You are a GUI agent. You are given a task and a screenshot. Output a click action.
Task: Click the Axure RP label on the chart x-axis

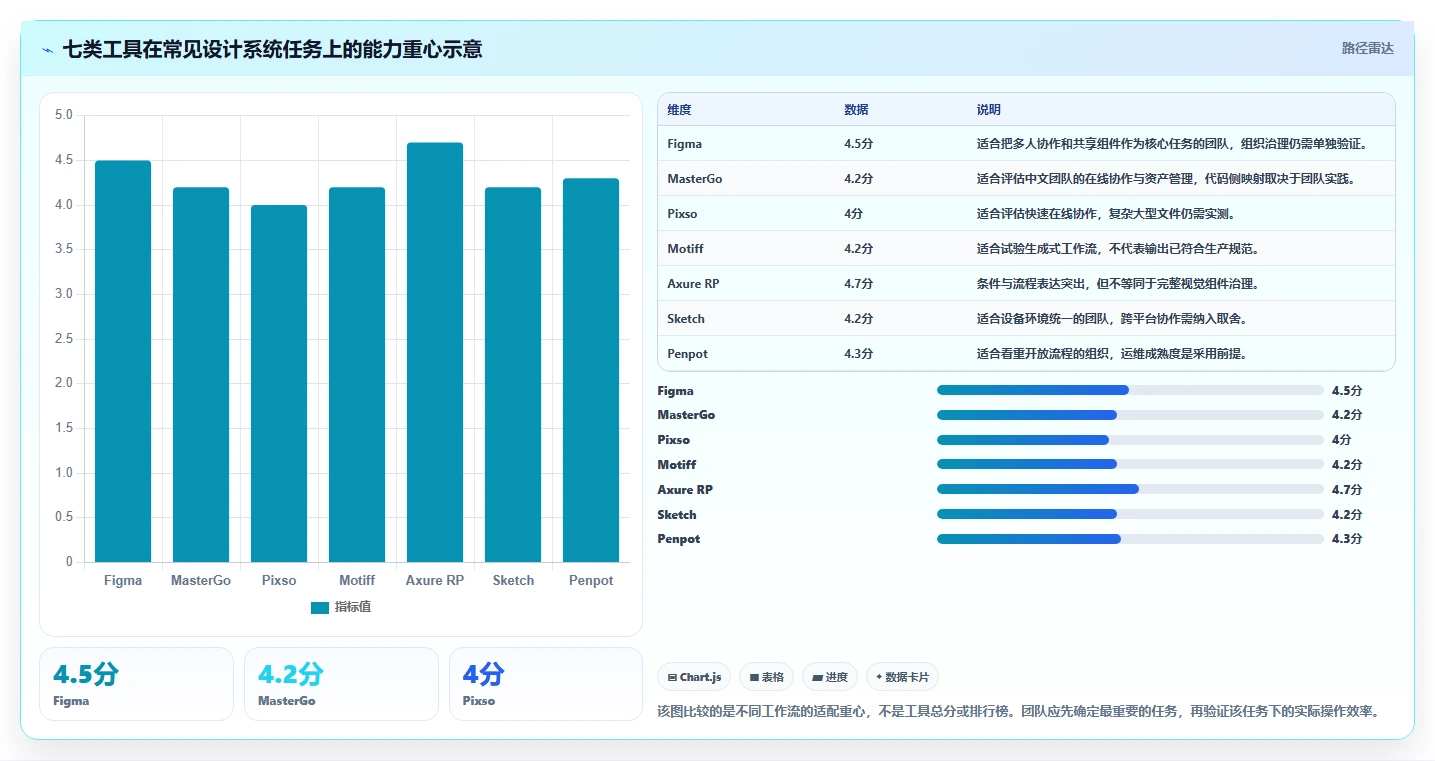pos(435,581)
